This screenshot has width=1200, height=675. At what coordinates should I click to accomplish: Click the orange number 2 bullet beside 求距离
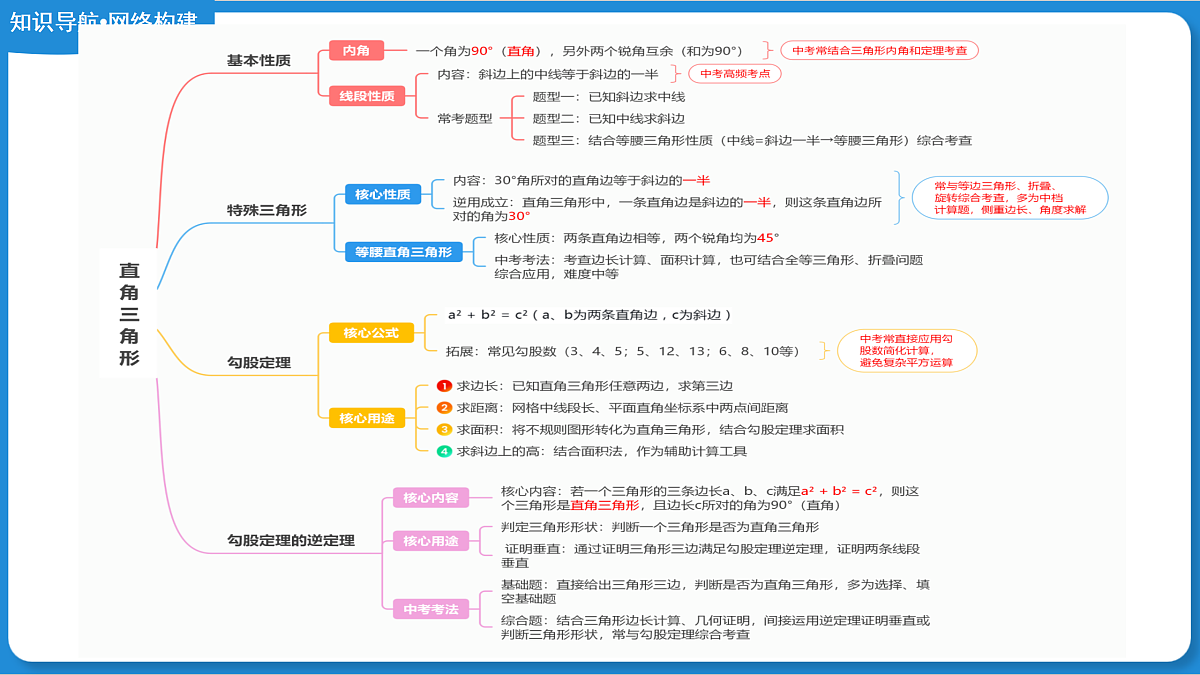click(445, 407)
